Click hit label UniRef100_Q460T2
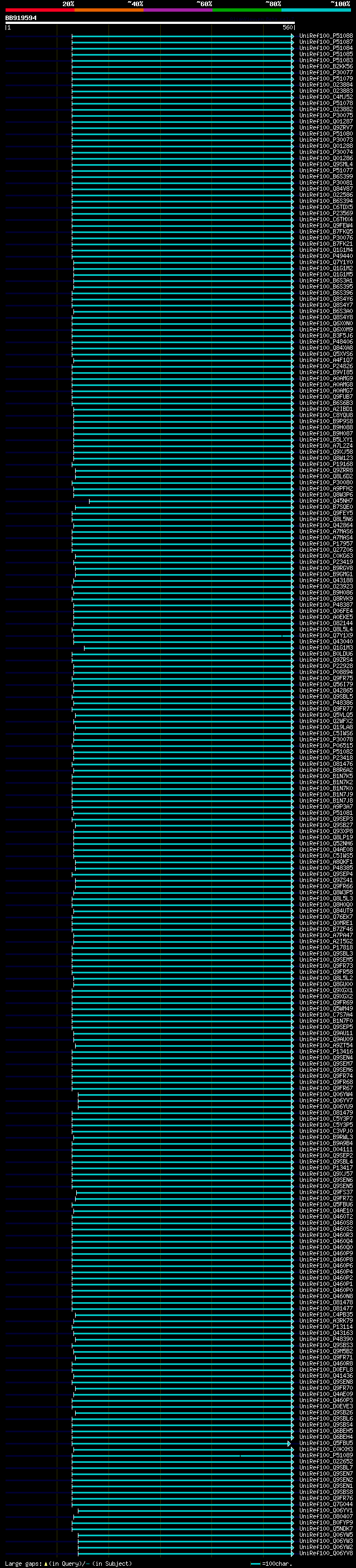Screen dimensions: 356x1568 click(326, 1217)
